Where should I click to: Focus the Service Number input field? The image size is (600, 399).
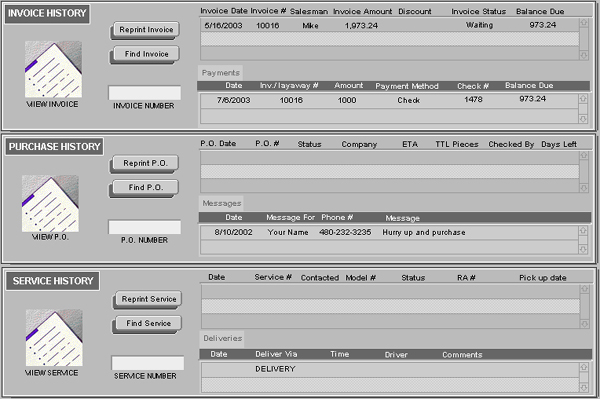click(x=148, y=363)
